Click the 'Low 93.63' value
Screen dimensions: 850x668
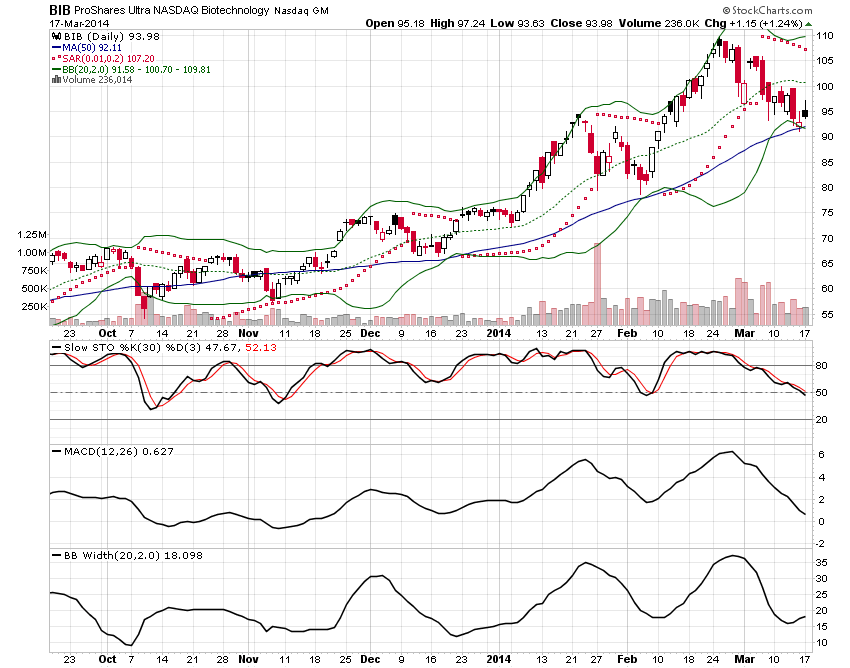click(517, 23)
